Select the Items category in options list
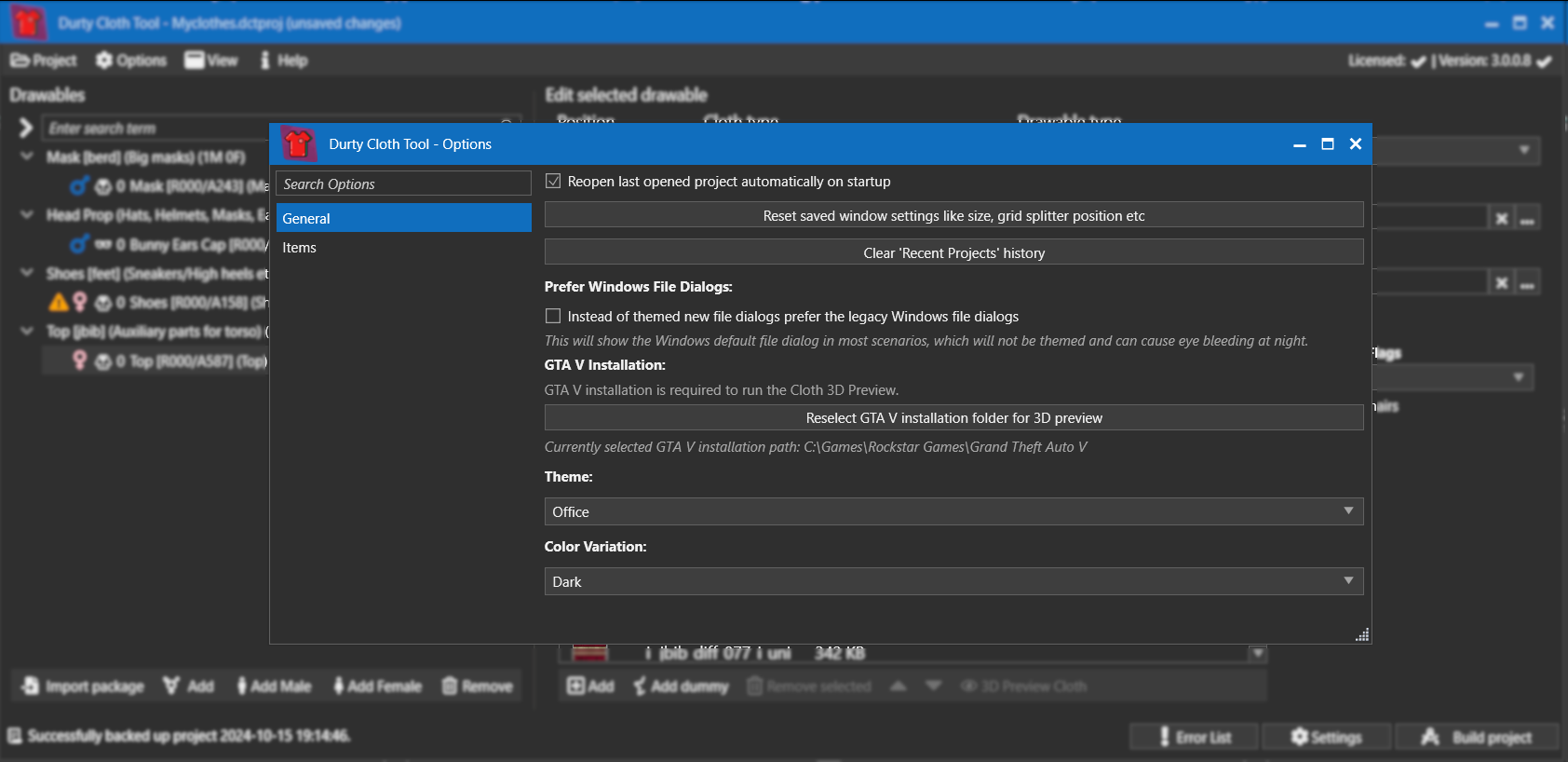 [300, 248]
